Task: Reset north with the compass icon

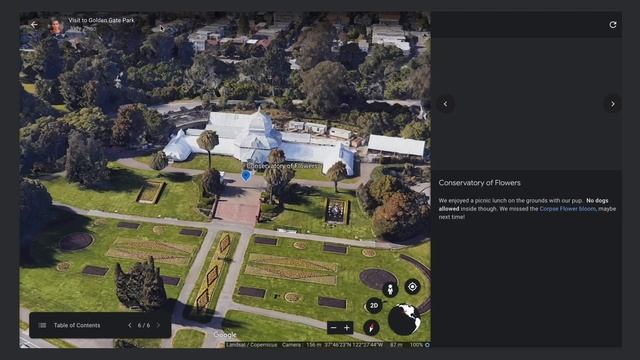Action: [371, 327]
